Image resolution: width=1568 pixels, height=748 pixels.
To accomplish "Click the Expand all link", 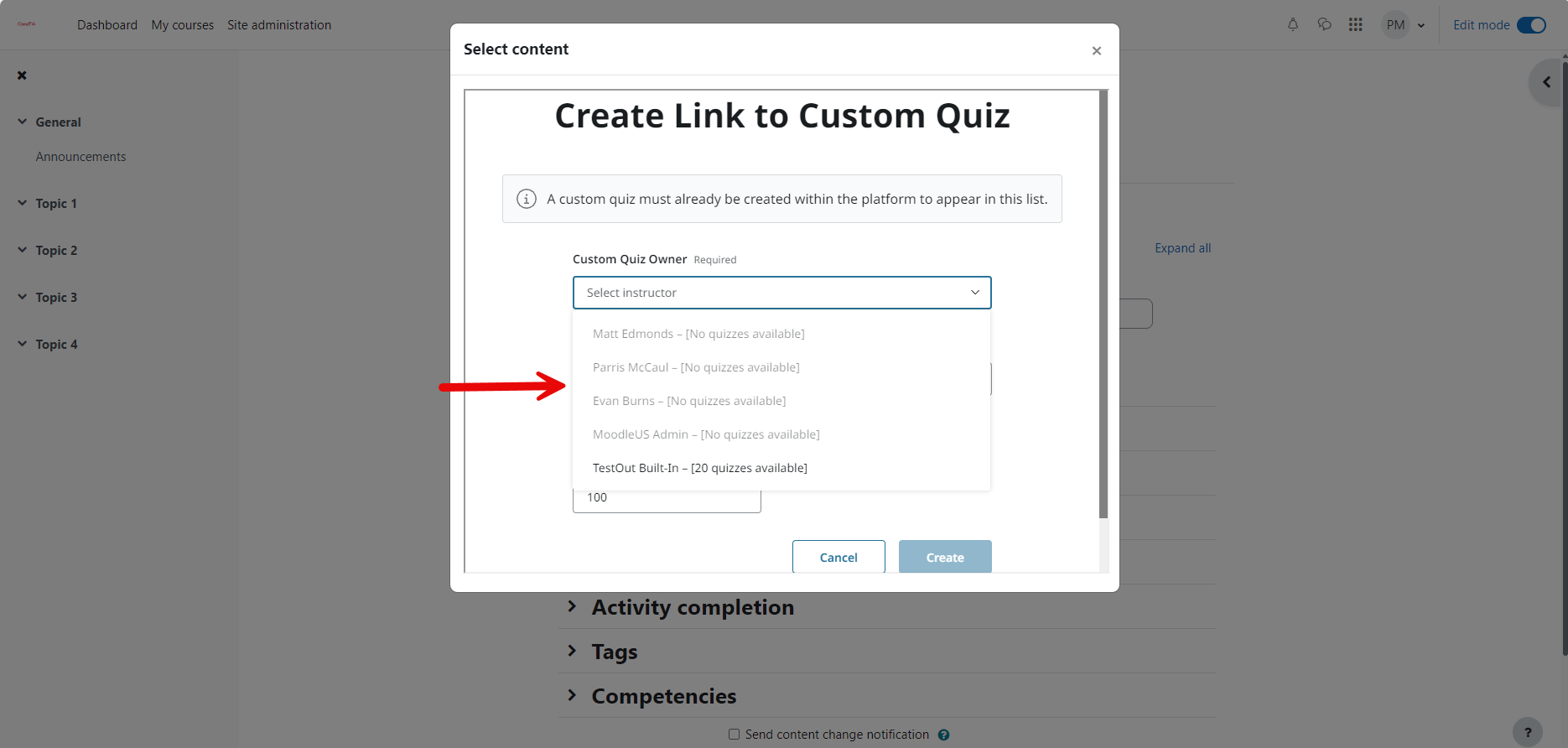I will [x=1182, y=248].
